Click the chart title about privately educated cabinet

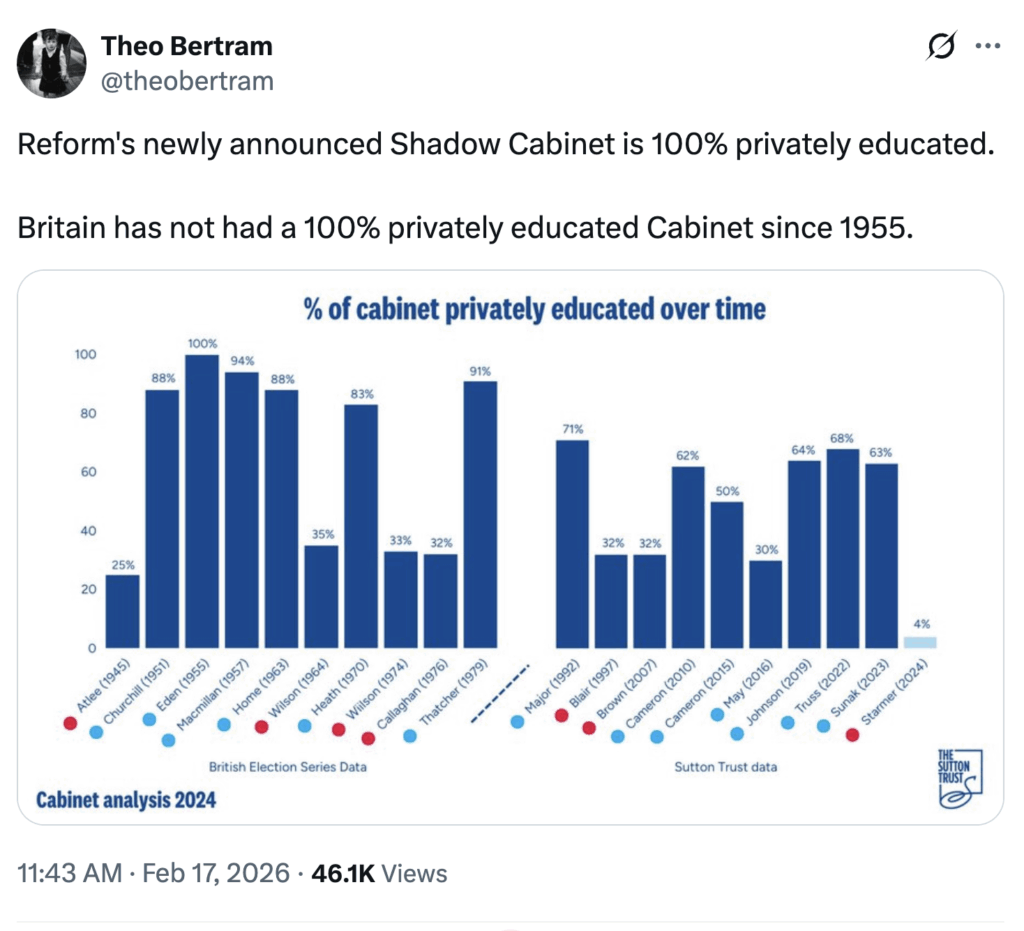click(x=534, y=308)
